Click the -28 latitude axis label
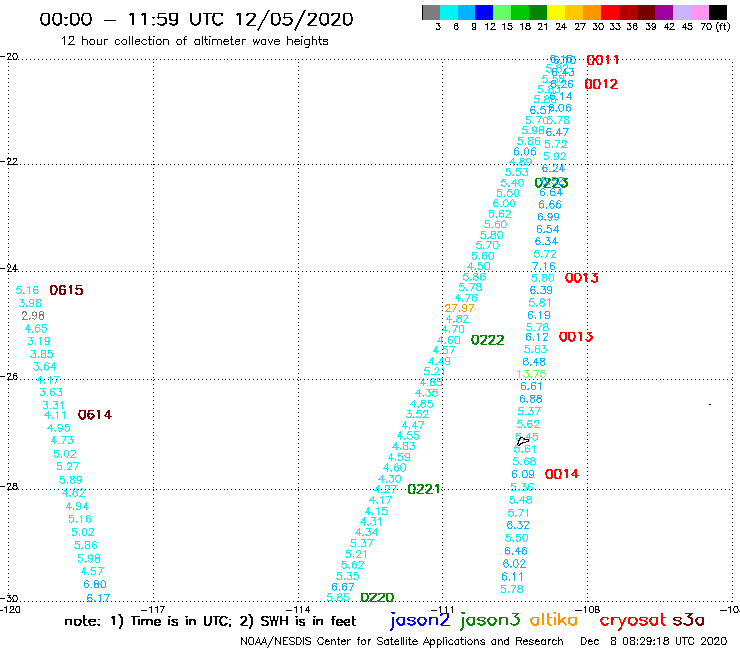740x650 pixels. (x=9, y=486)
